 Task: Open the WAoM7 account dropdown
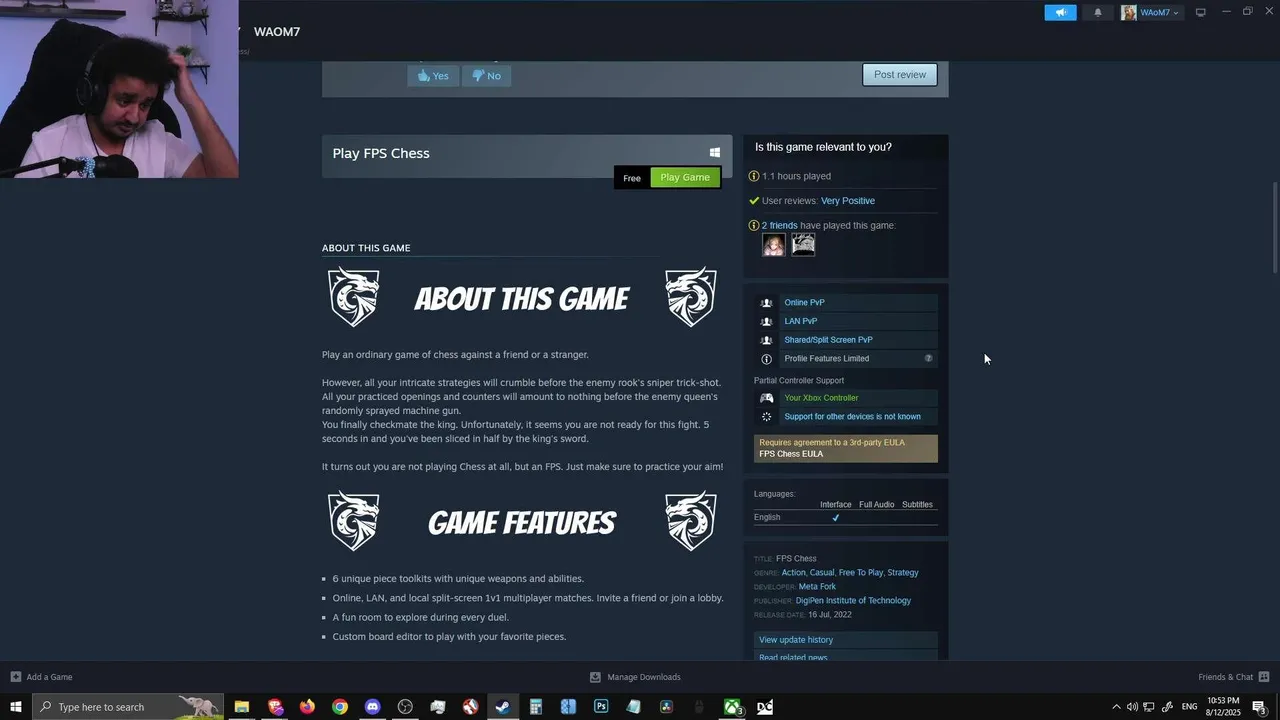pyautogui.click(x=1151, y=12)
